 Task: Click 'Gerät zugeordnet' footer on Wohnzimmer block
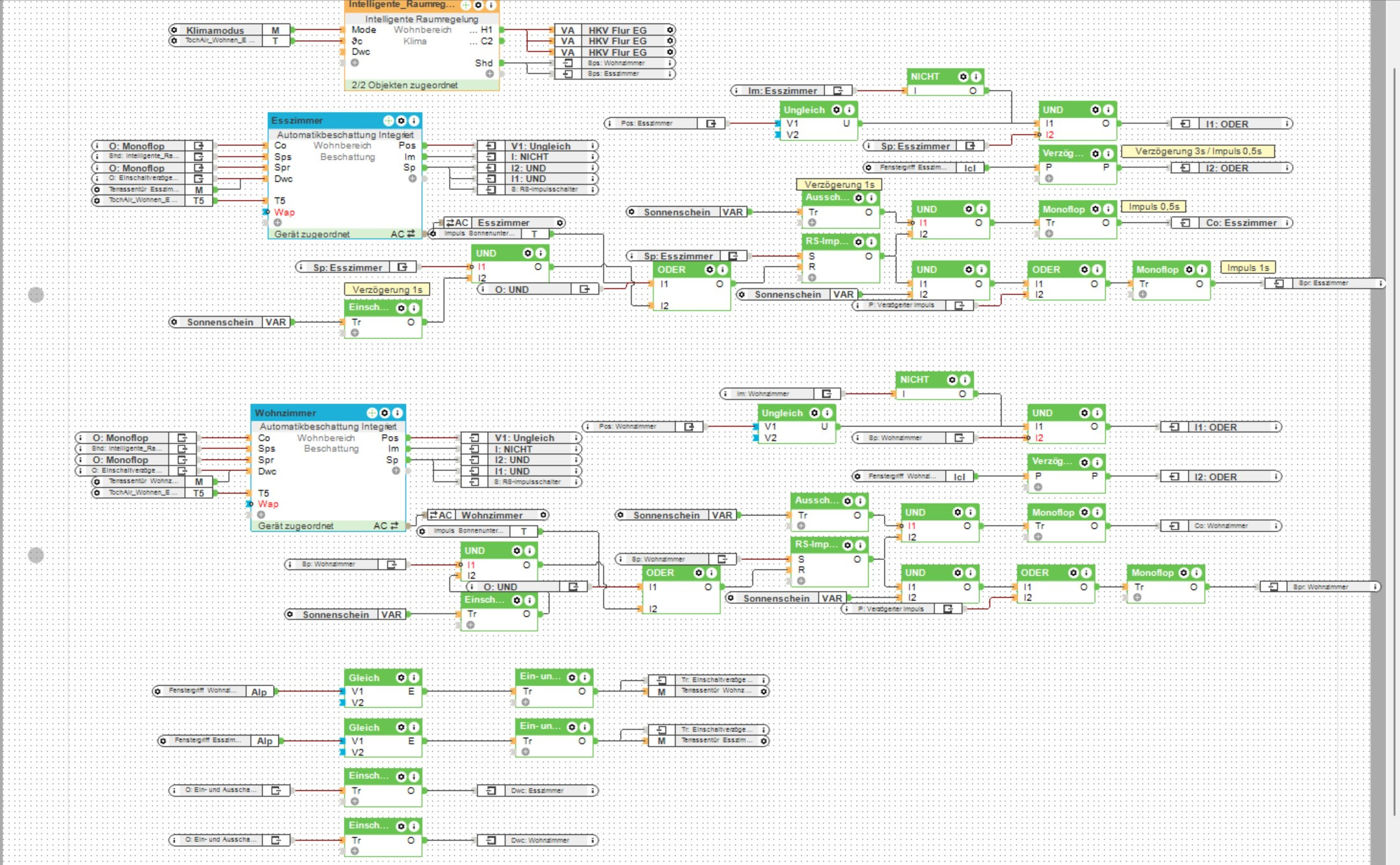pos(296,526)
